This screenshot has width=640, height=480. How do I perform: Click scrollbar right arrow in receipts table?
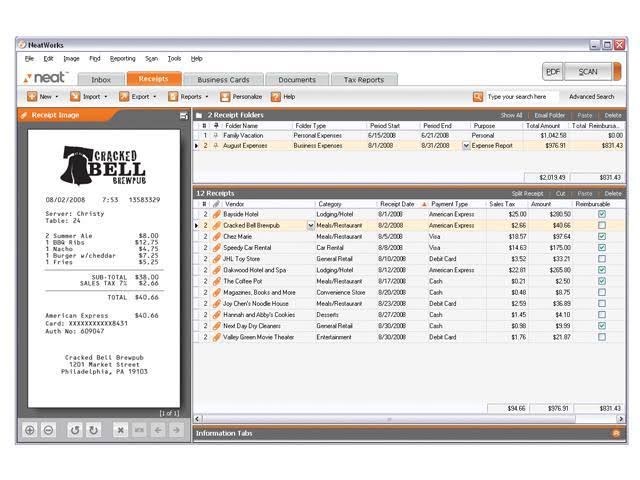(x=620, y=419)
